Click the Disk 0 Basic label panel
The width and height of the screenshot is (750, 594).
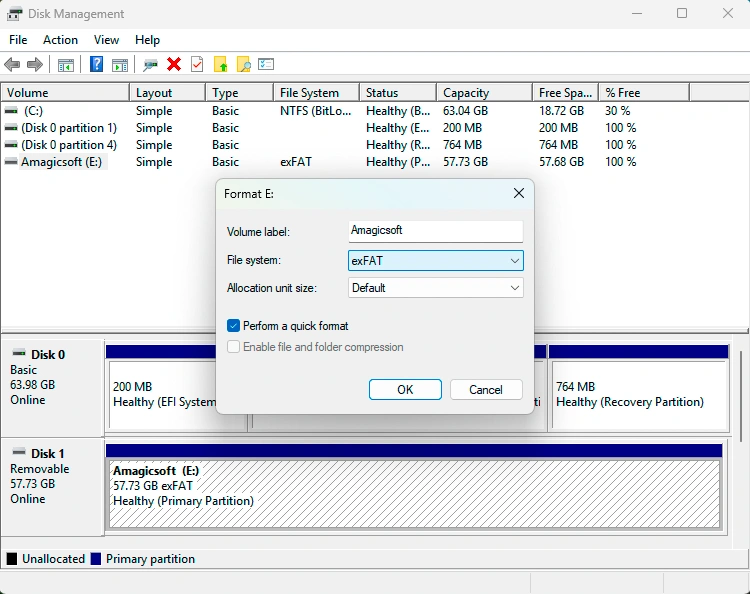[x=53, y=387]
